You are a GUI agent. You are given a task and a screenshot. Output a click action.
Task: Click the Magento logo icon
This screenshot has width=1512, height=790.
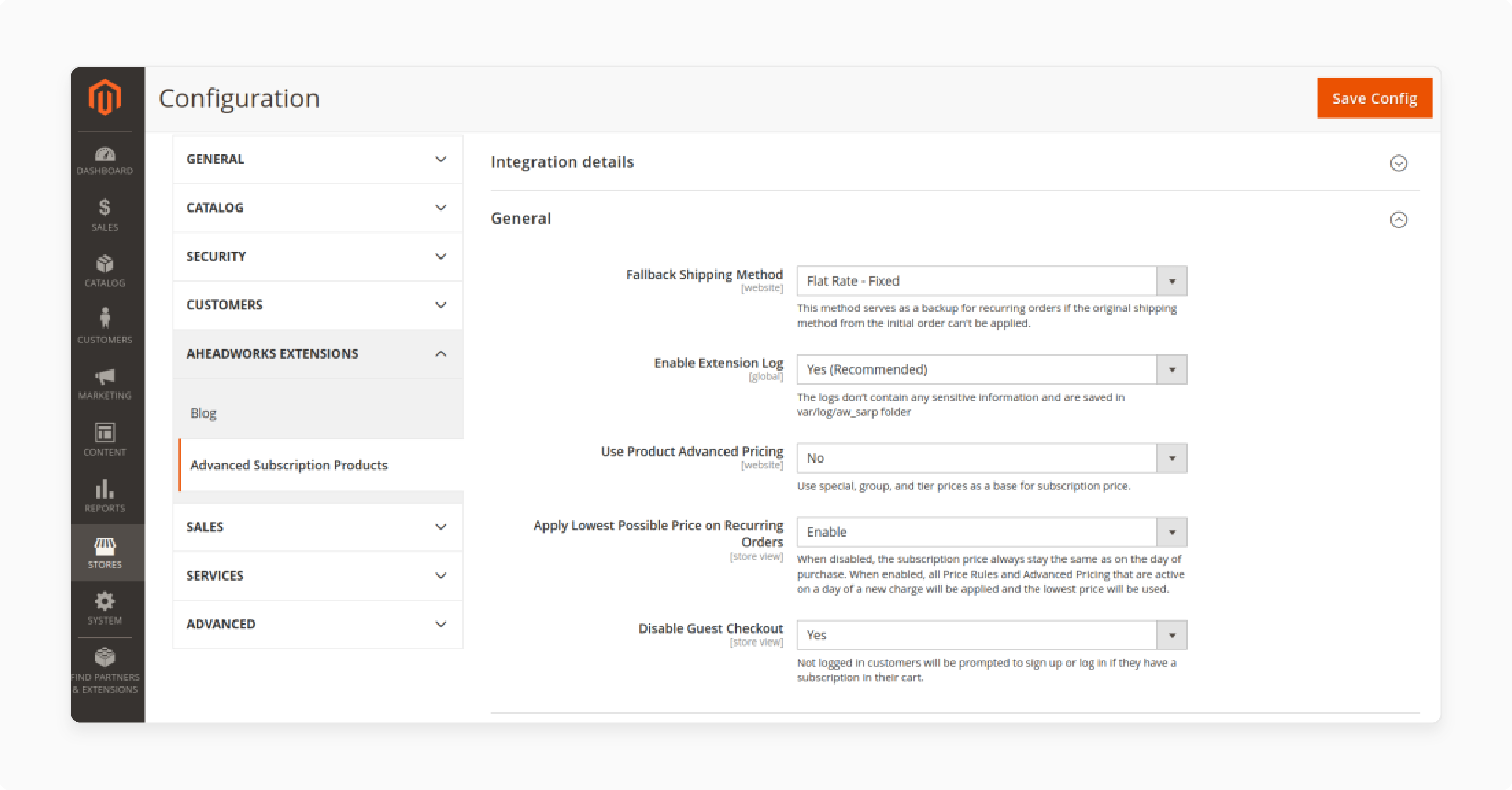pos(105,97)
